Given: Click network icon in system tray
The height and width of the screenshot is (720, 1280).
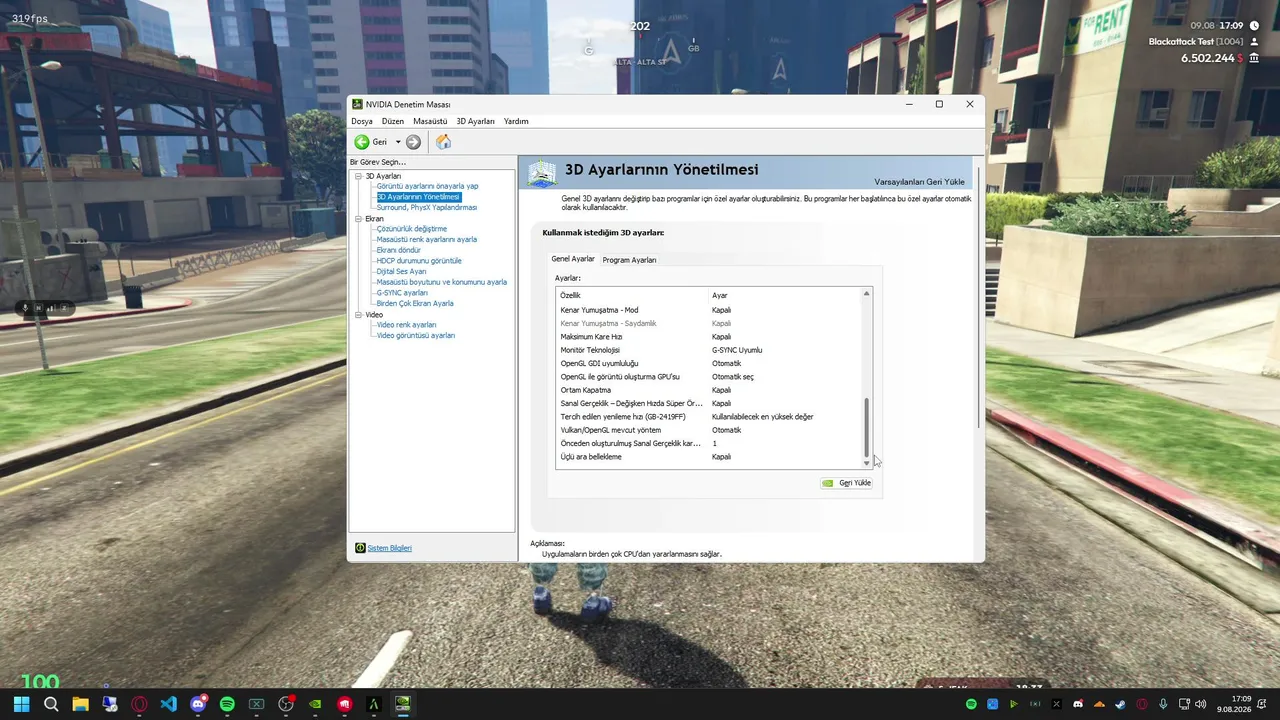Looking at the screenshot, I should (1184, 705).
